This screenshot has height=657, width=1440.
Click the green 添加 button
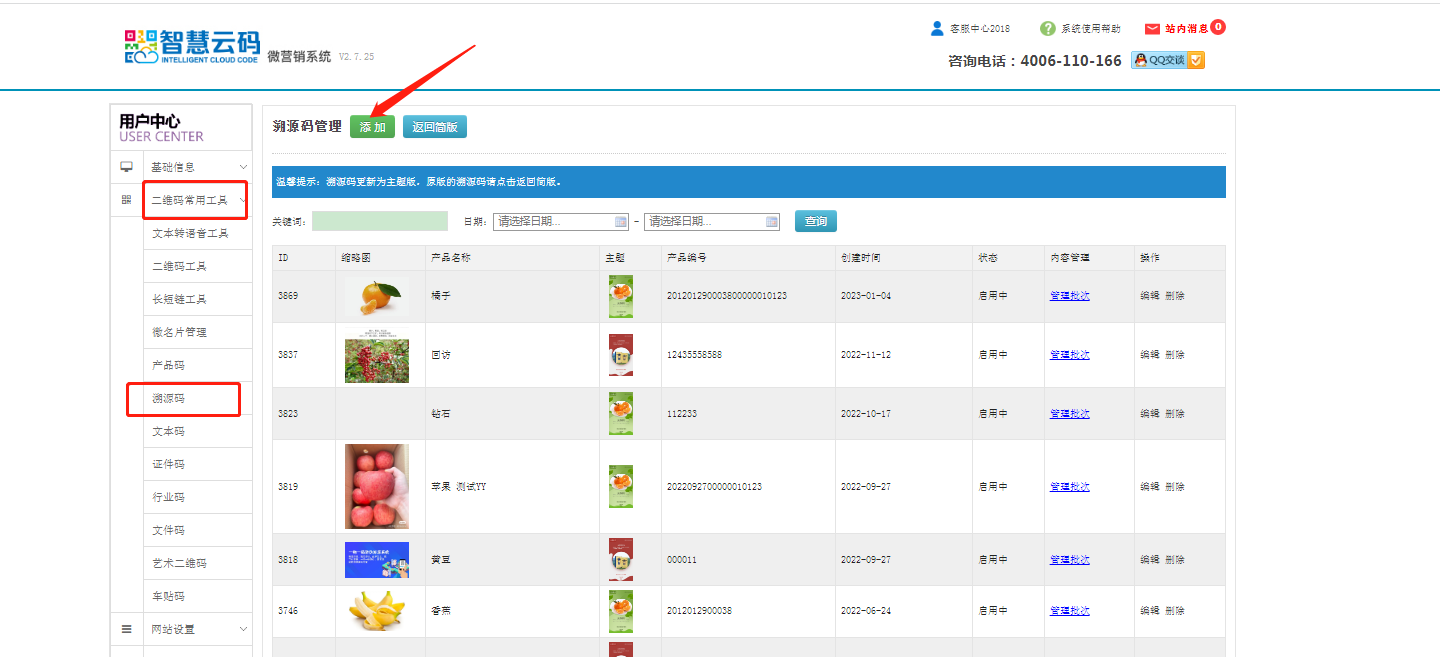372,127
